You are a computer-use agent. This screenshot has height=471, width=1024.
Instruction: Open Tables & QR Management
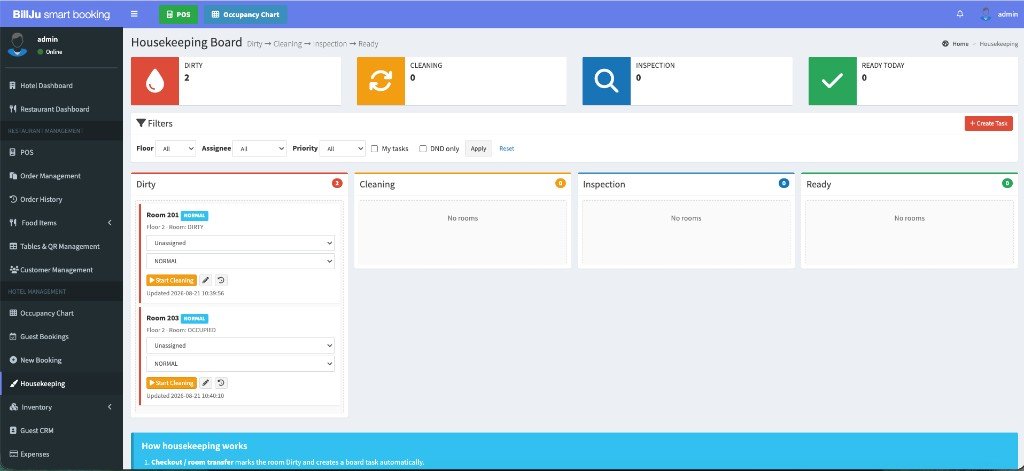[61, 246]
